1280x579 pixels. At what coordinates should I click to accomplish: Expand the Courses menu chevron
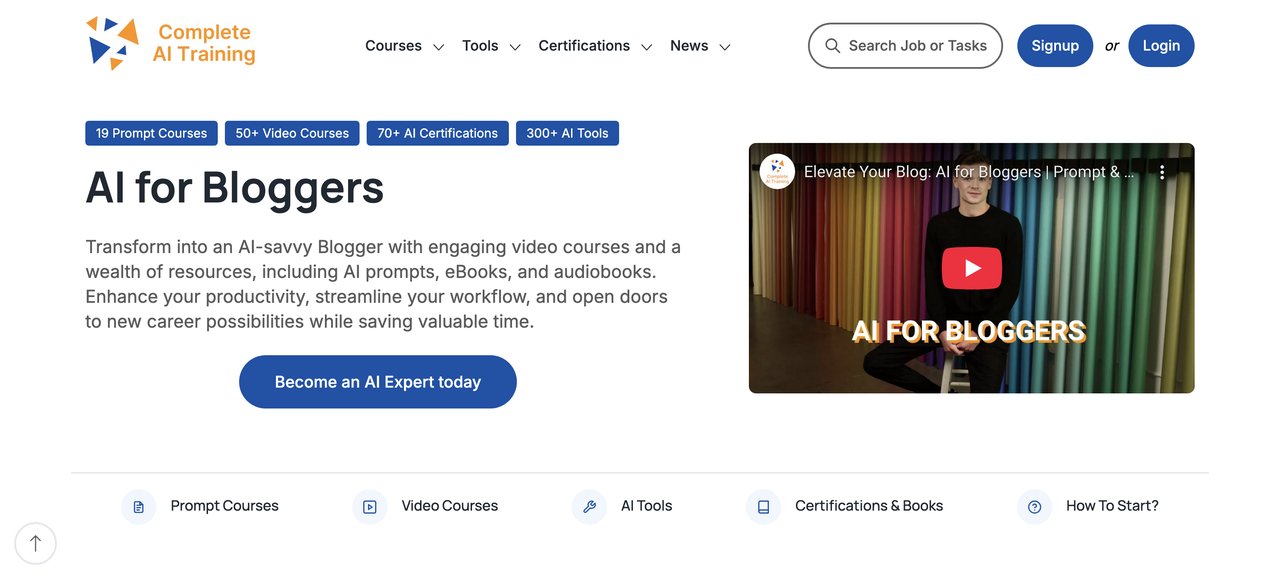tap(438, 47)
